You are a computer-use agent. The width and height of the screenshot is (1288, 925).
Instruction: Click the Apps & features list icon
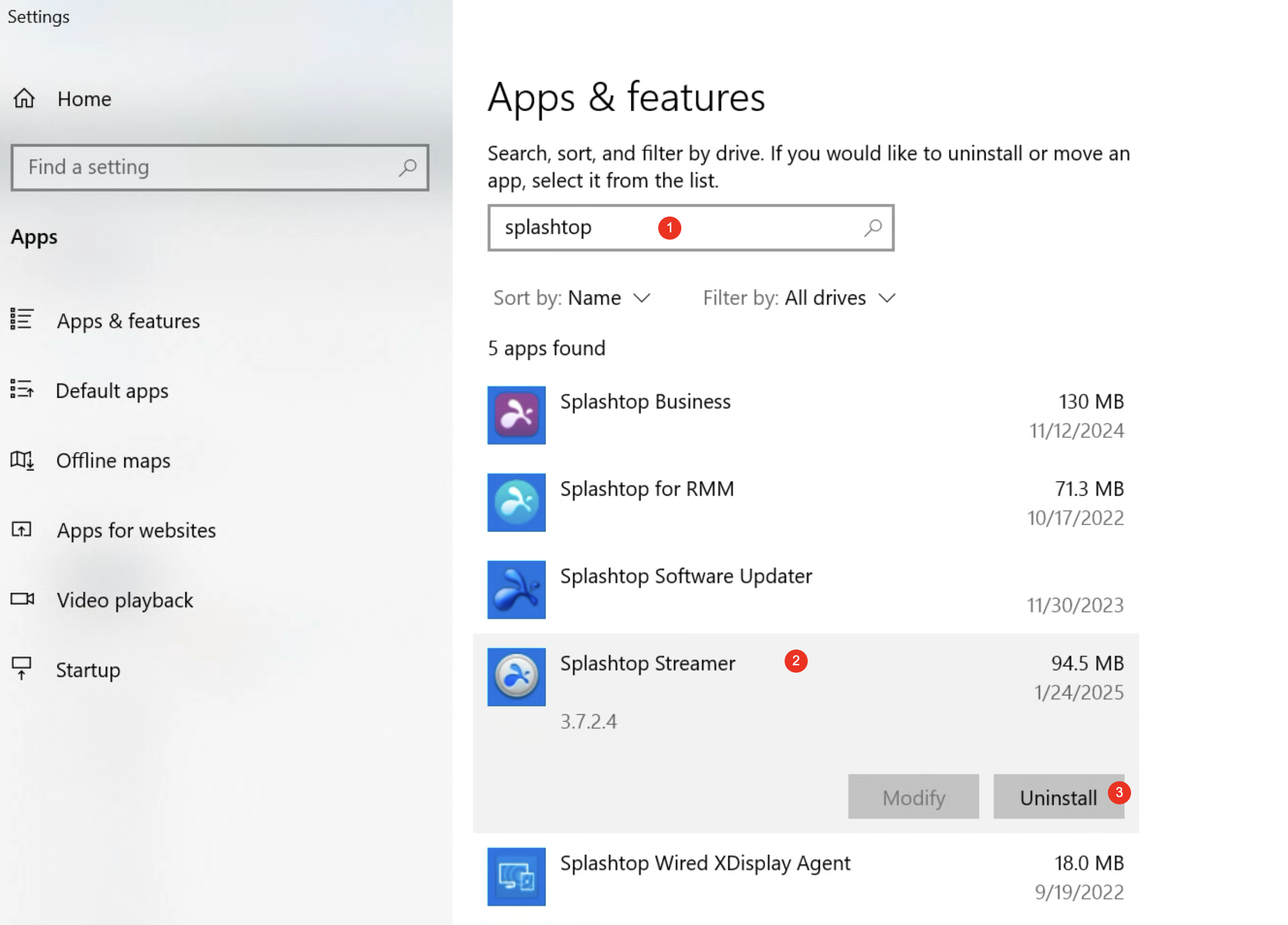coord(22,319)
